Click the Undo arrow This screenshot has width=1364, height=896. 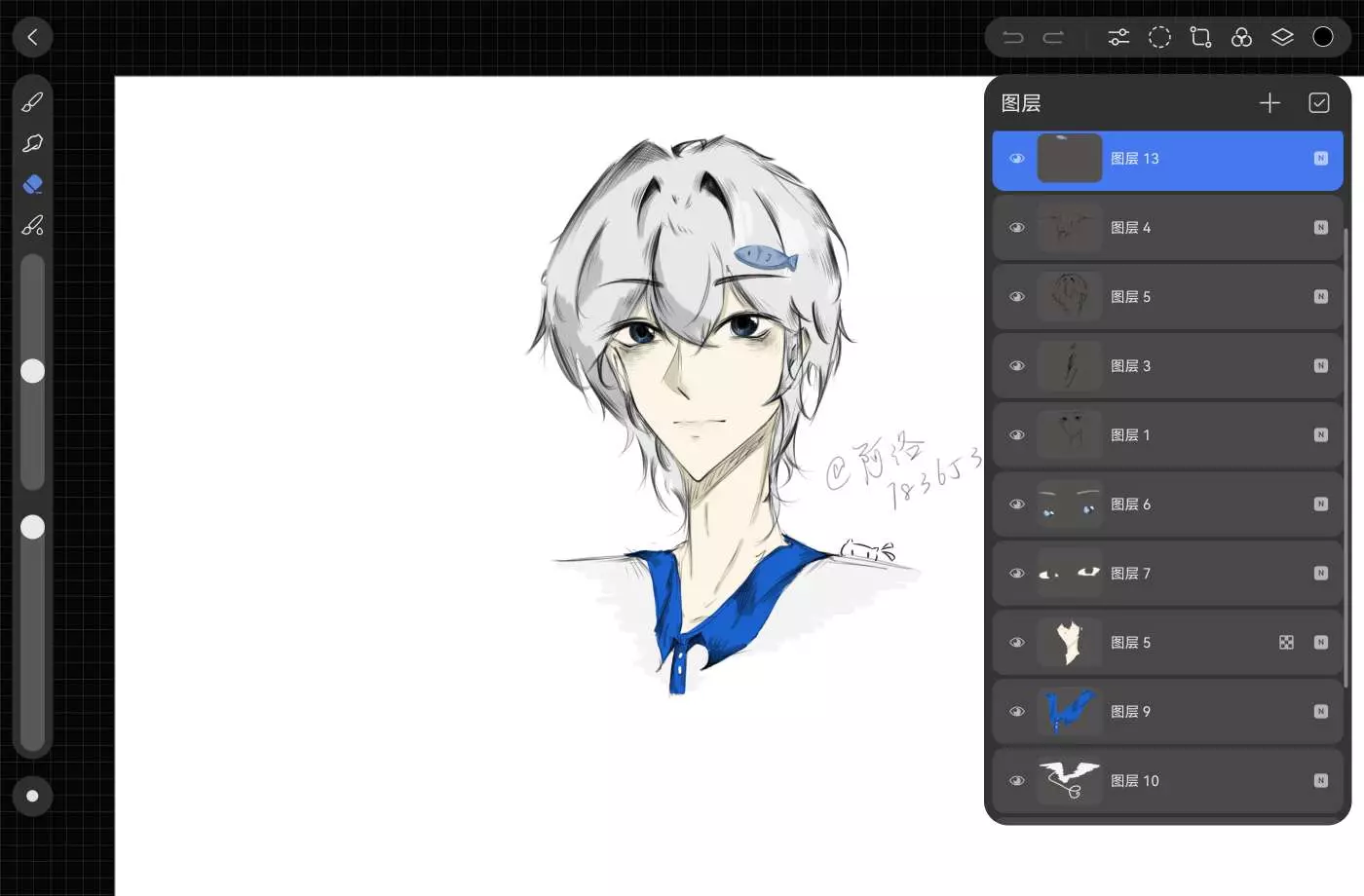1013,37
